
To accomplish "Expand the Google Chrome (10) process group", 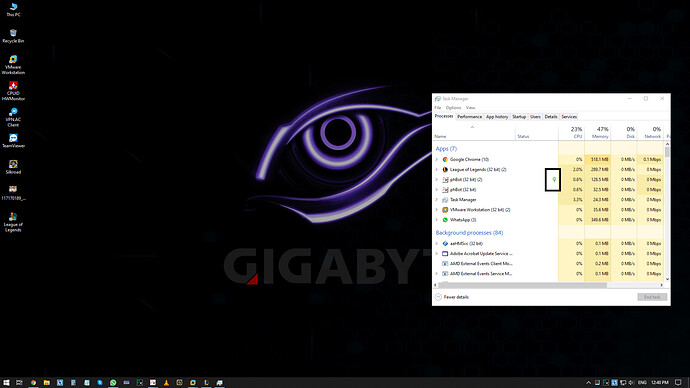I will 437,159.
